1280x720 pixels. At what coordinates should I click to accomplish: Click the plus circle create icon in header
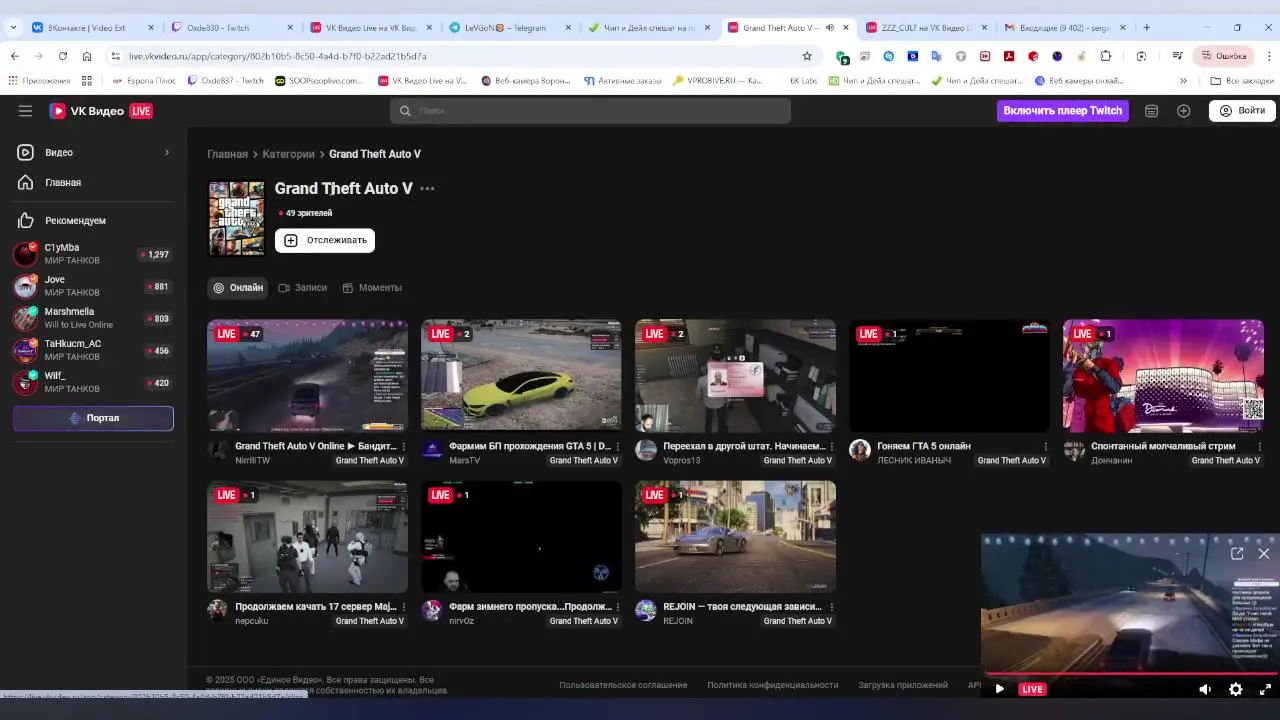(x=1184, y=111)
